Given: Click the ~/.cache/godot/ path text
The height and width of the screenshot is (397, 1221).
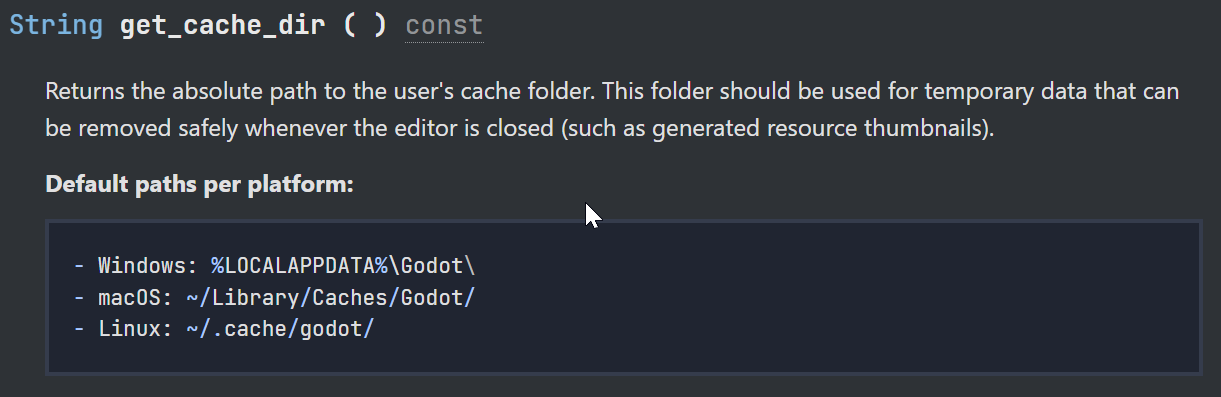Looking at the screenshot, I should tap(279, 329).
